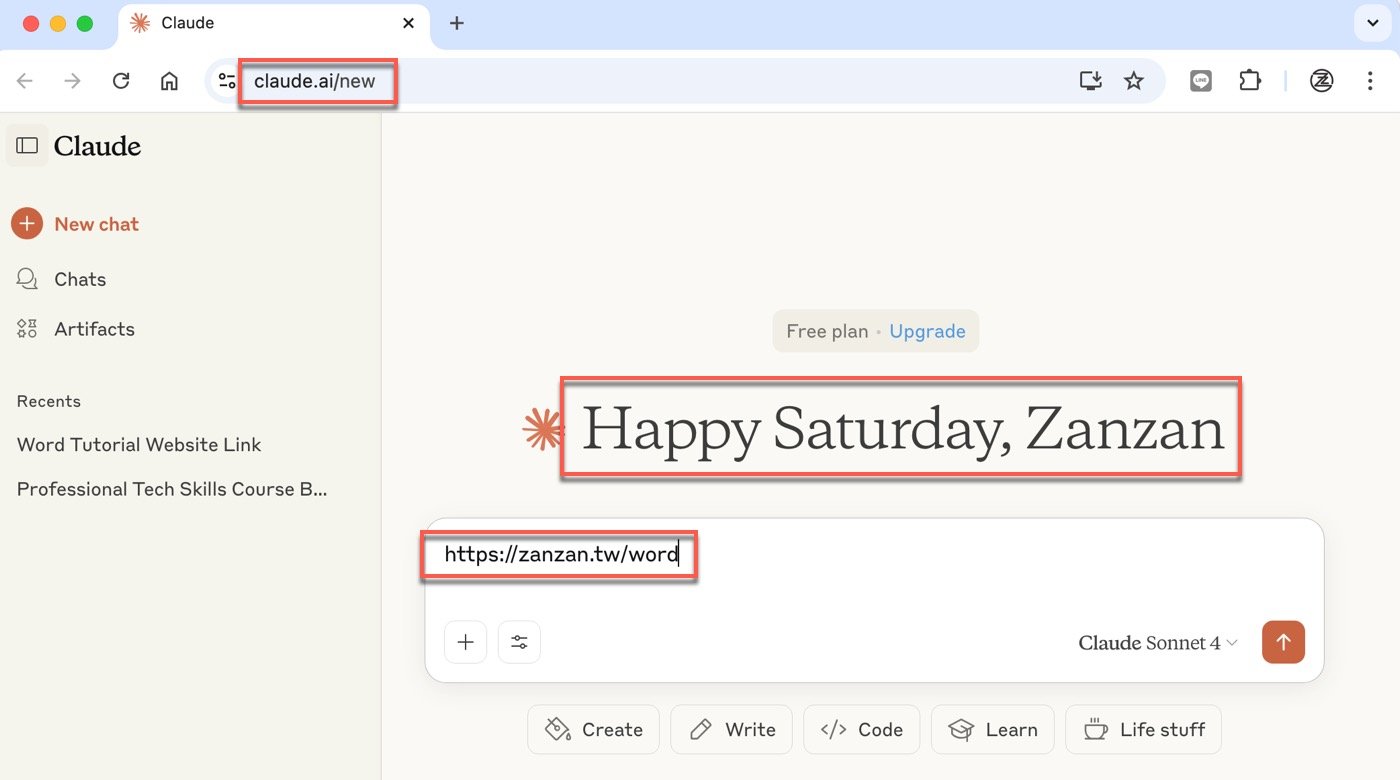Click the Free plan label

827,331
